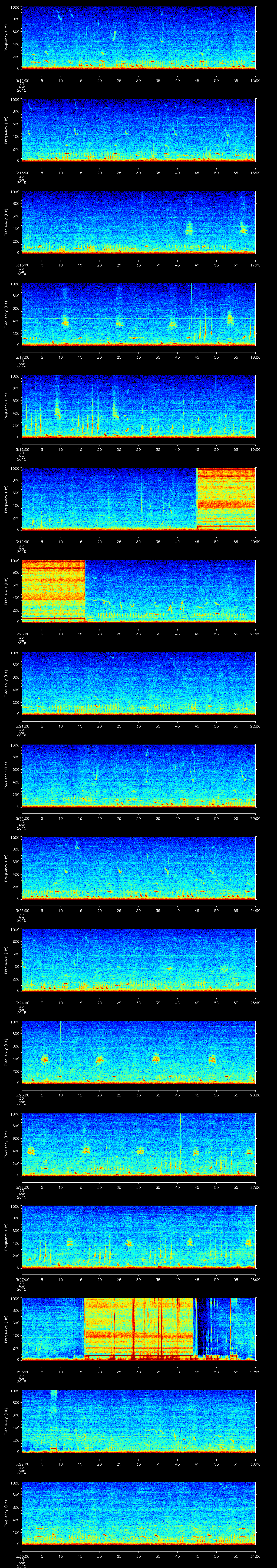Screen dimensions: 277x1568
Task: Click the '3:24:00' start time label
Action: click(22, 1003)
